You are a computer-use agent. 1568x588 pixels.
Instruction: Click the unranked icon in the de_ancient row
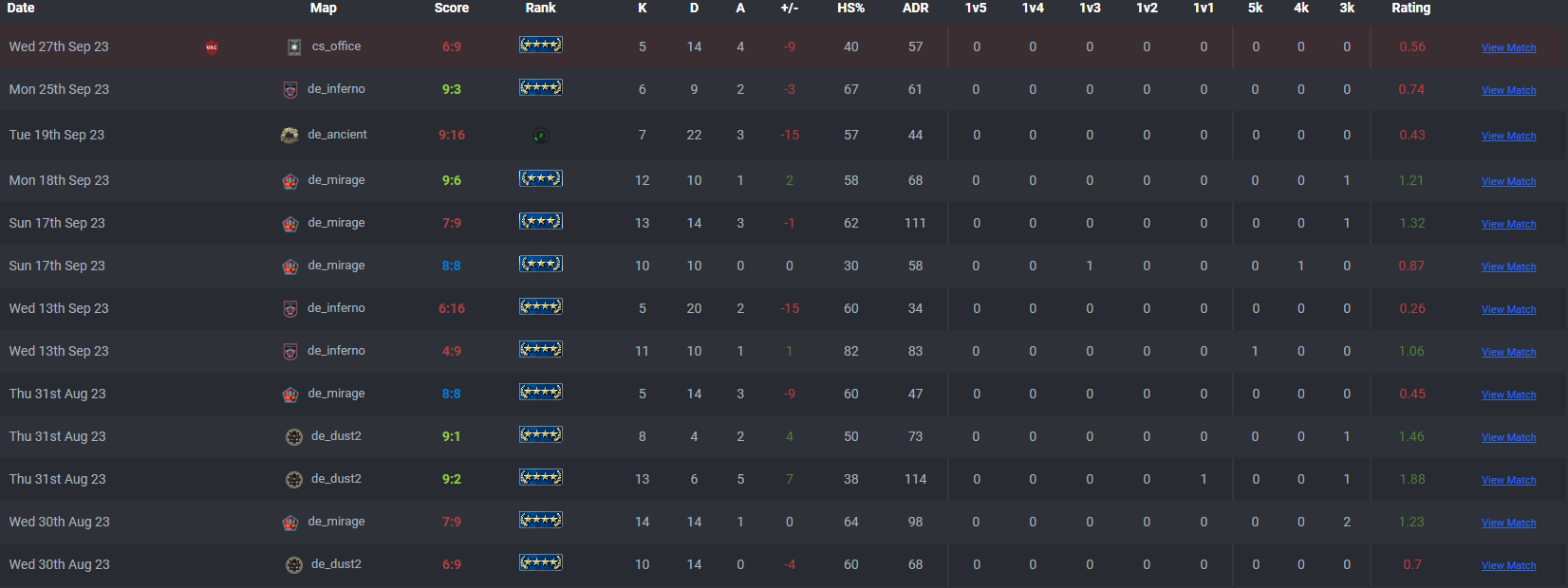[x=540, y=136]
